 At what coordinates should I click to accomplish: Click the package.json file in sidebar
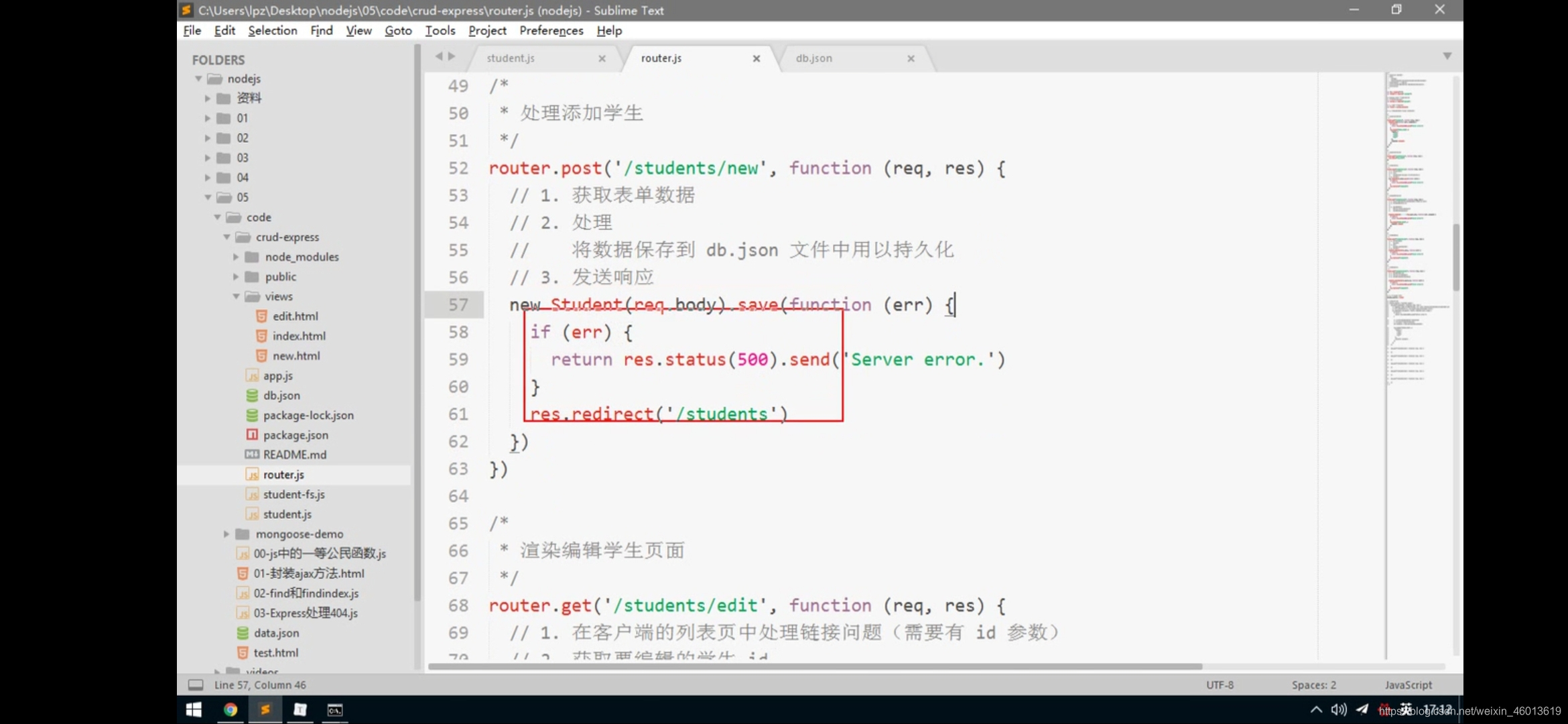click(x=295, y=434)
